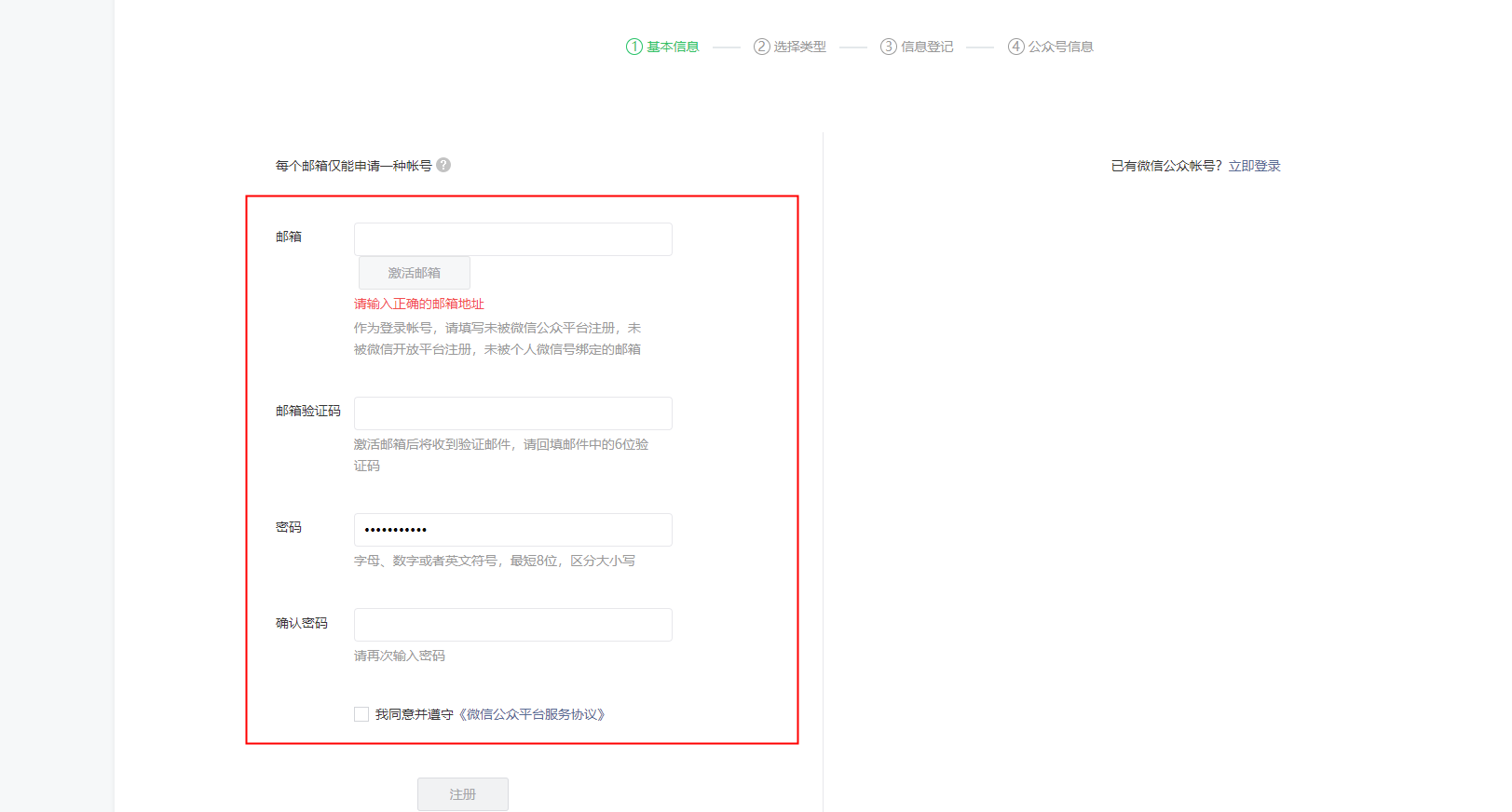Check the 我同意并遵守 agreement checkbox
Screen dimensions: 1512x812
pyautogui.click(x=361, y=714)
